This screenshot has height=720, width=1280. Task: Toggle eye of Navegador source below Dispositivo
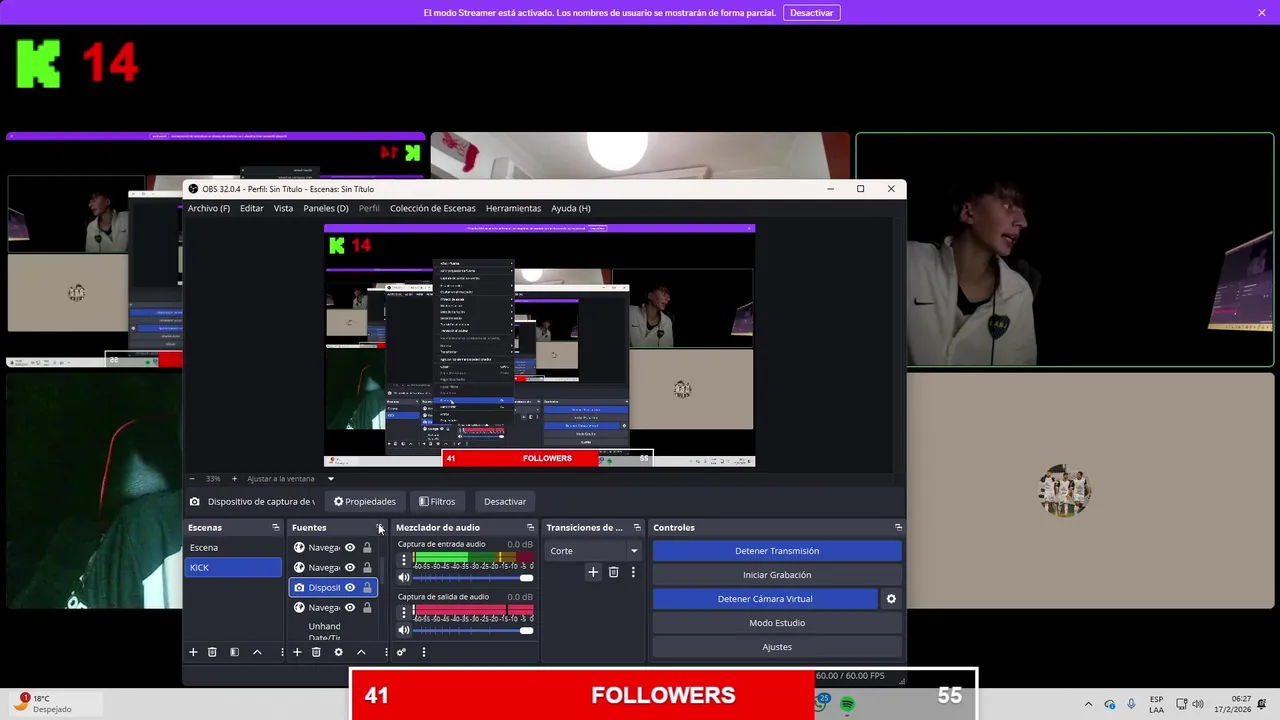350,608
